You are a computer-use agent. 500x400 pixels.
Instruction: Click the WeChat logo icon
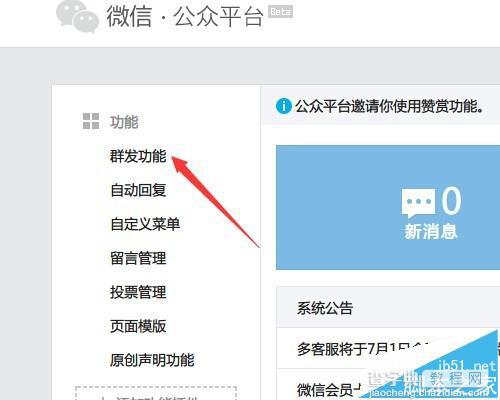[x=77, y=16]
